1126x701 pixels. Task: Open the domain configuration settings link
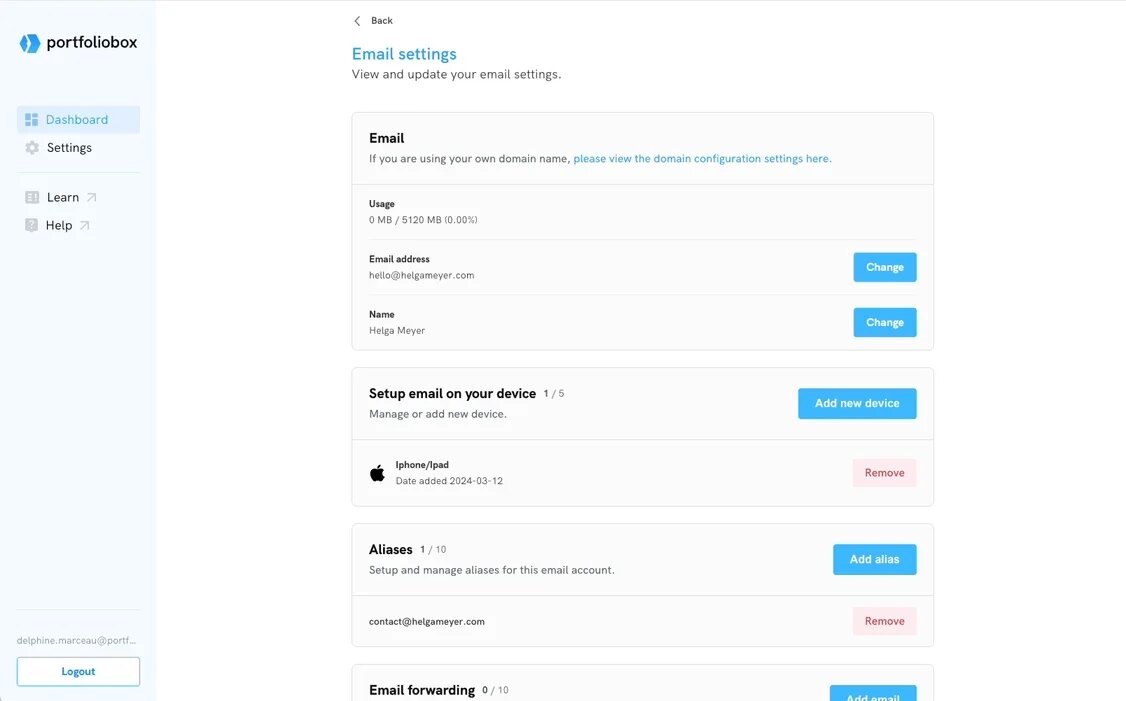click(x=702, y=159)
